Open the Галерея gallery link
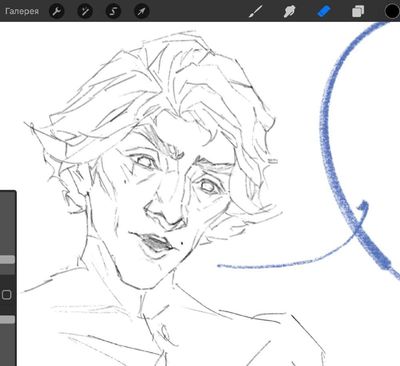 (22, 11)
